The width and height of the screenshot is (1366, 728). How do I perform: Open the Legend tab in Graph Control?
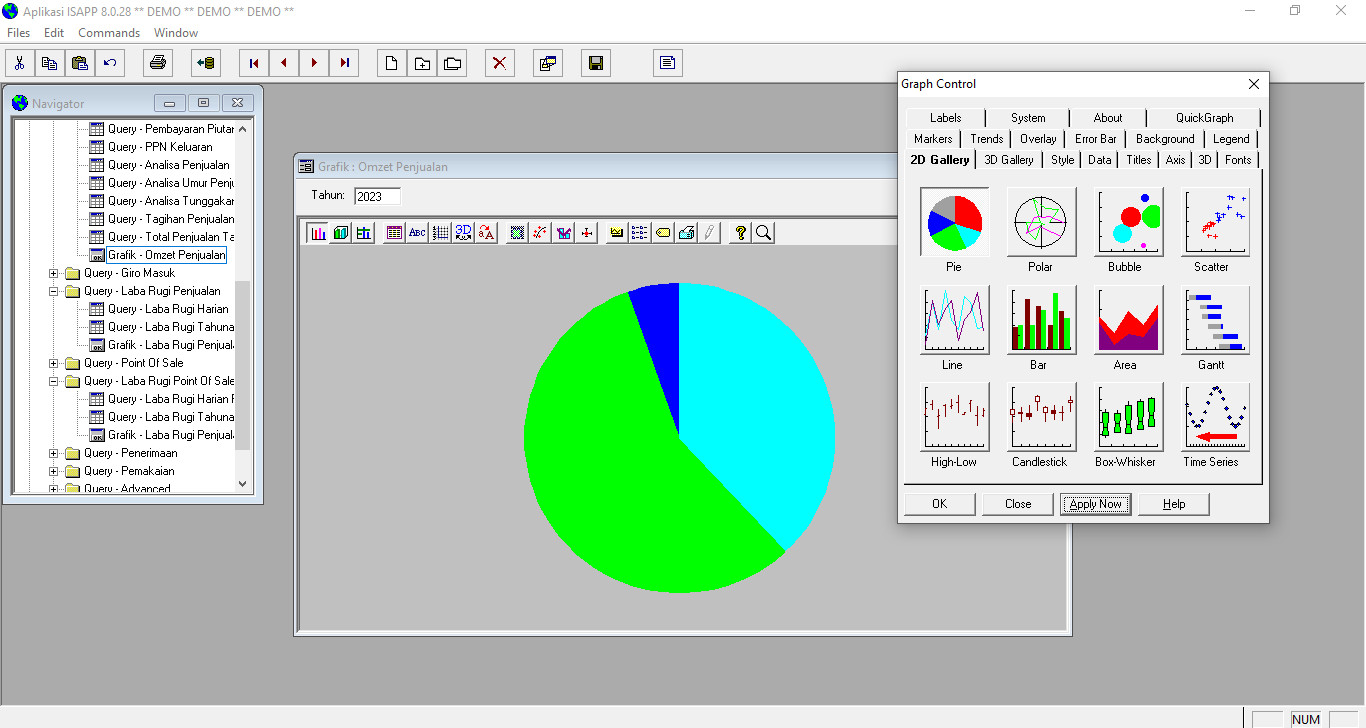(1230, 139)
